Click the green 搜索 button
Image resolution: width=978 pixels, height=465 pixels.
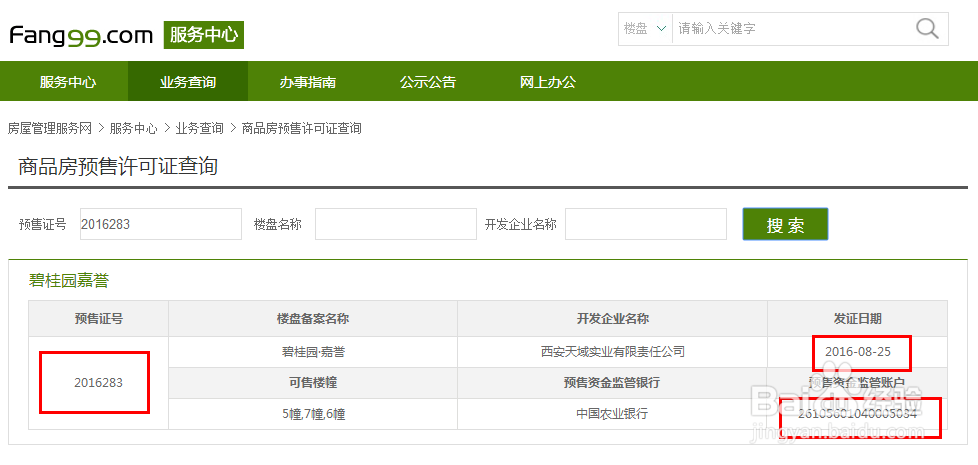(785, 224)
